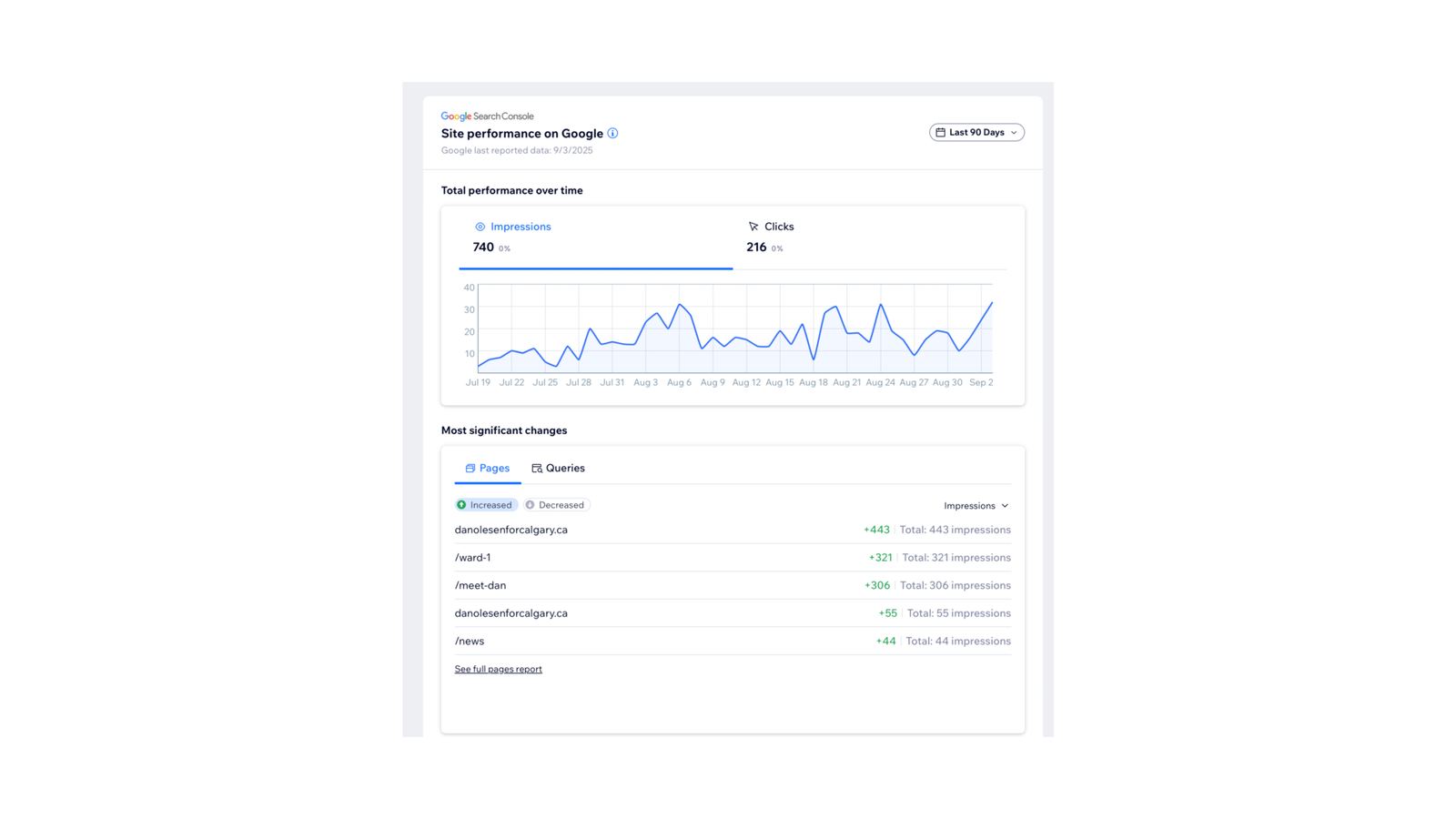Enable the Increased filter
The width and height of the screenshot is (1456, 819).
pyautogui.click(x=487, y=504)
